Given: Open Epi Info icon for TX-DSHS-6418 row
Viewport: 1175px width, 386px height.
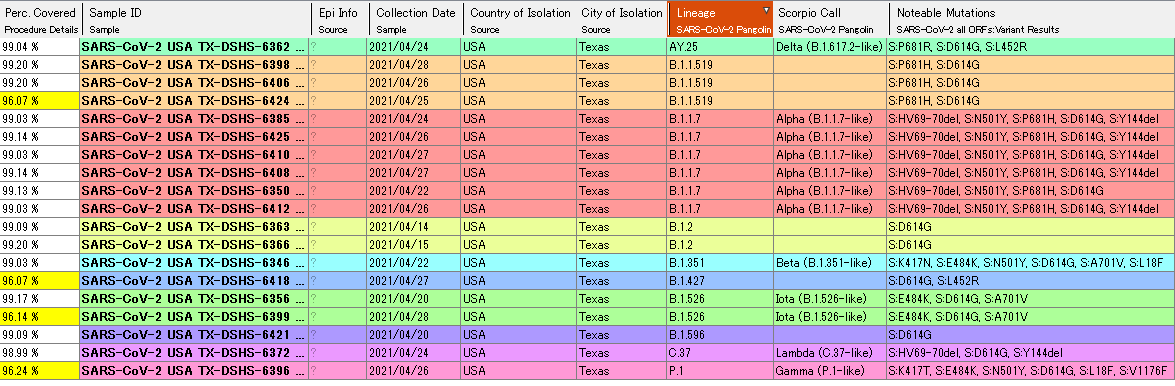Looking at the screenshot, I should 313,280.
